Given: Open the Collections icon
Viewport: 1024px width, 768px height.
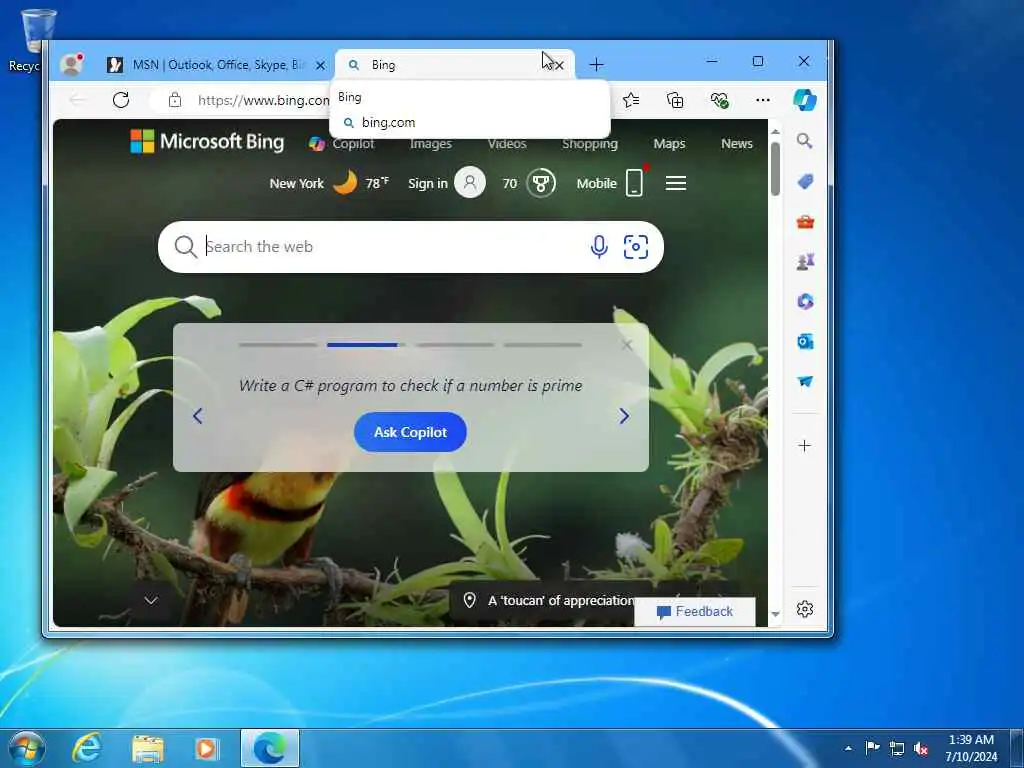Looking at the screenshot, I should (675, 100).
